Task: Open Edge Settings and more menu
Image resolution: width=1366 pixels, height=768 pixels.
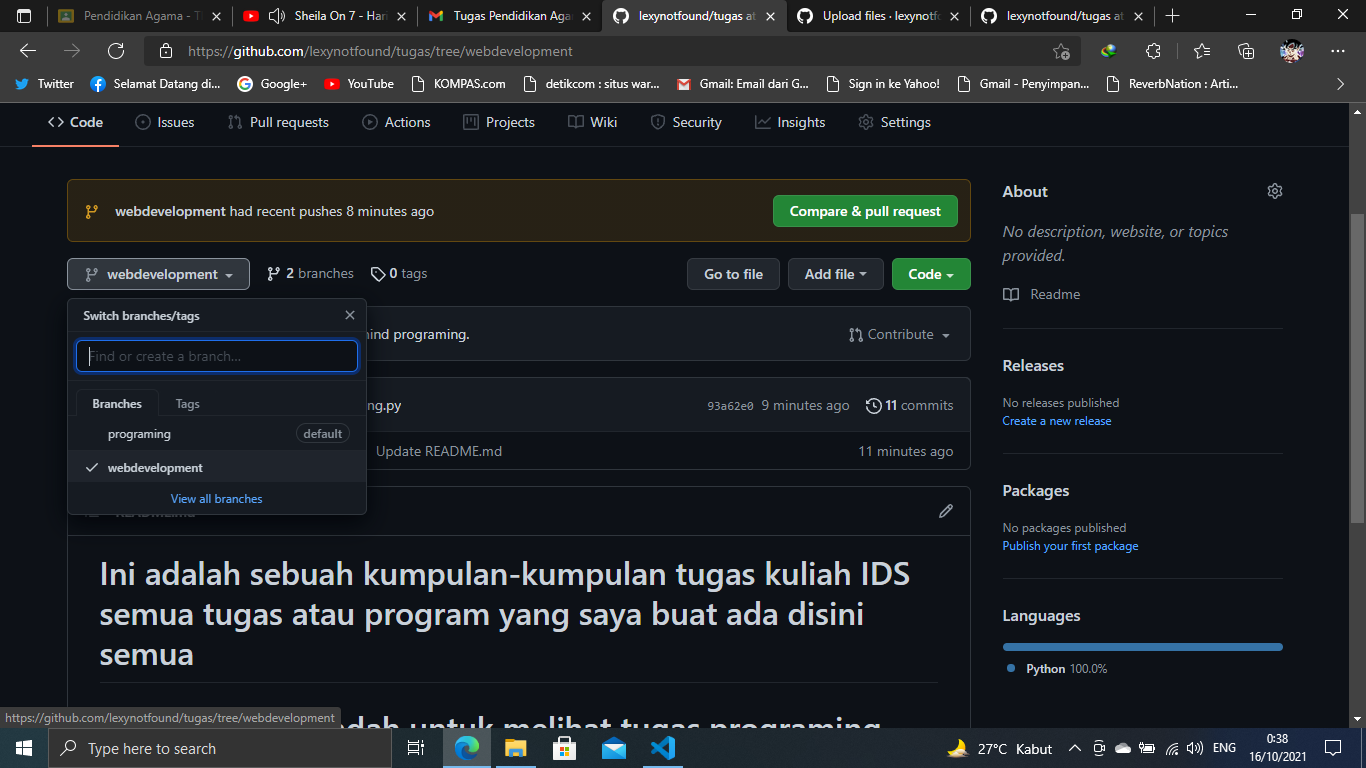Action: (1338, 51)
